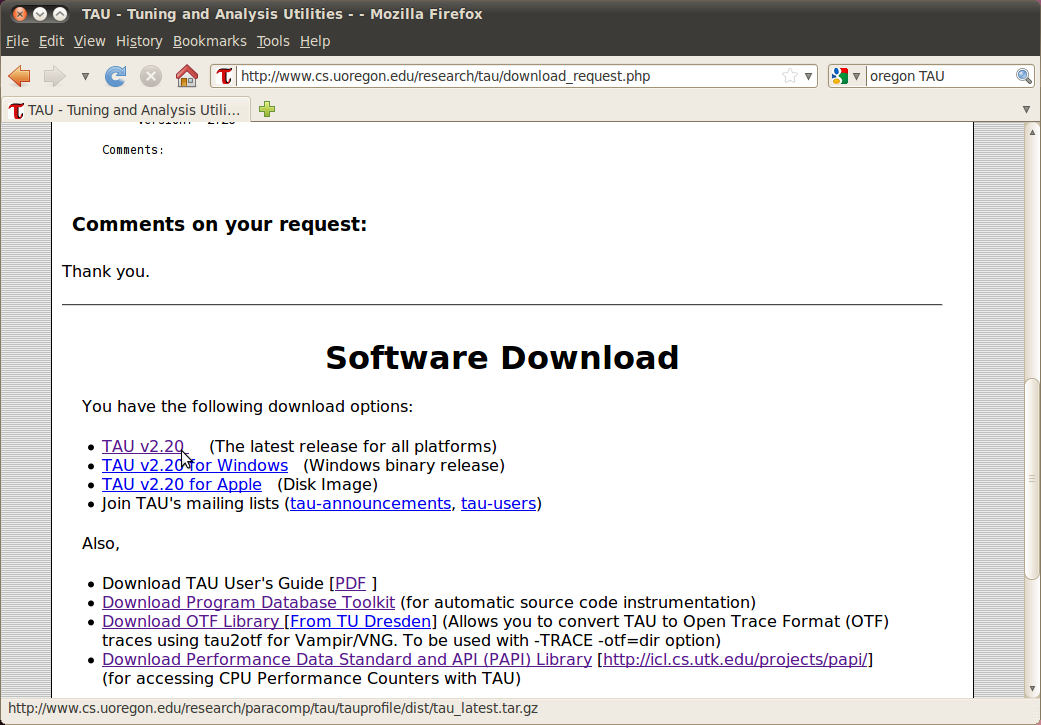Open the address bar URL history dropdown

point(808,76)
